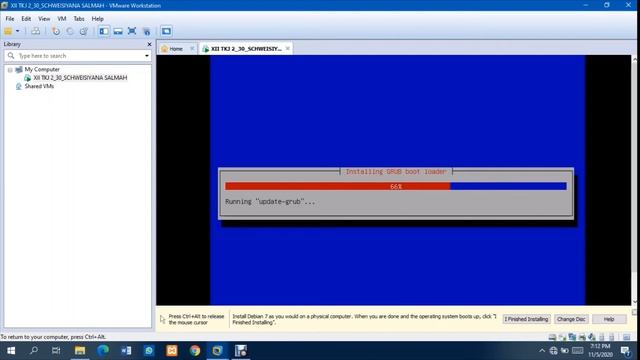Click the touch keyboard tray icon
Viewport: 640px width, 360px height.
click(577, 351)
